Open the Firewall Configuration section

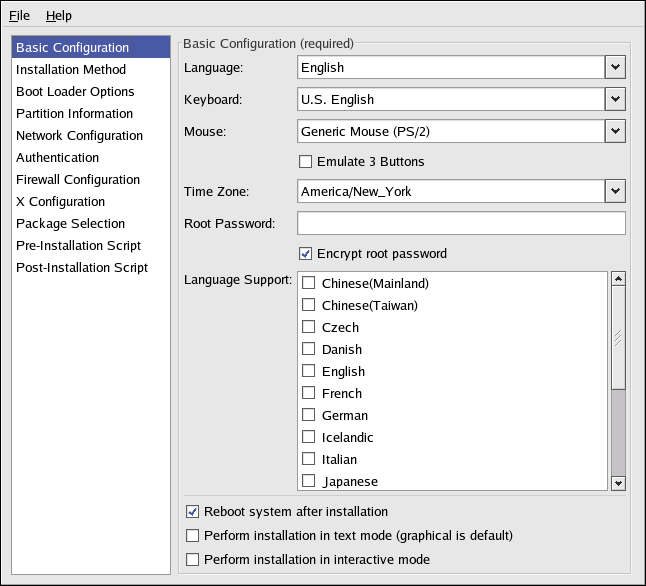78,180
